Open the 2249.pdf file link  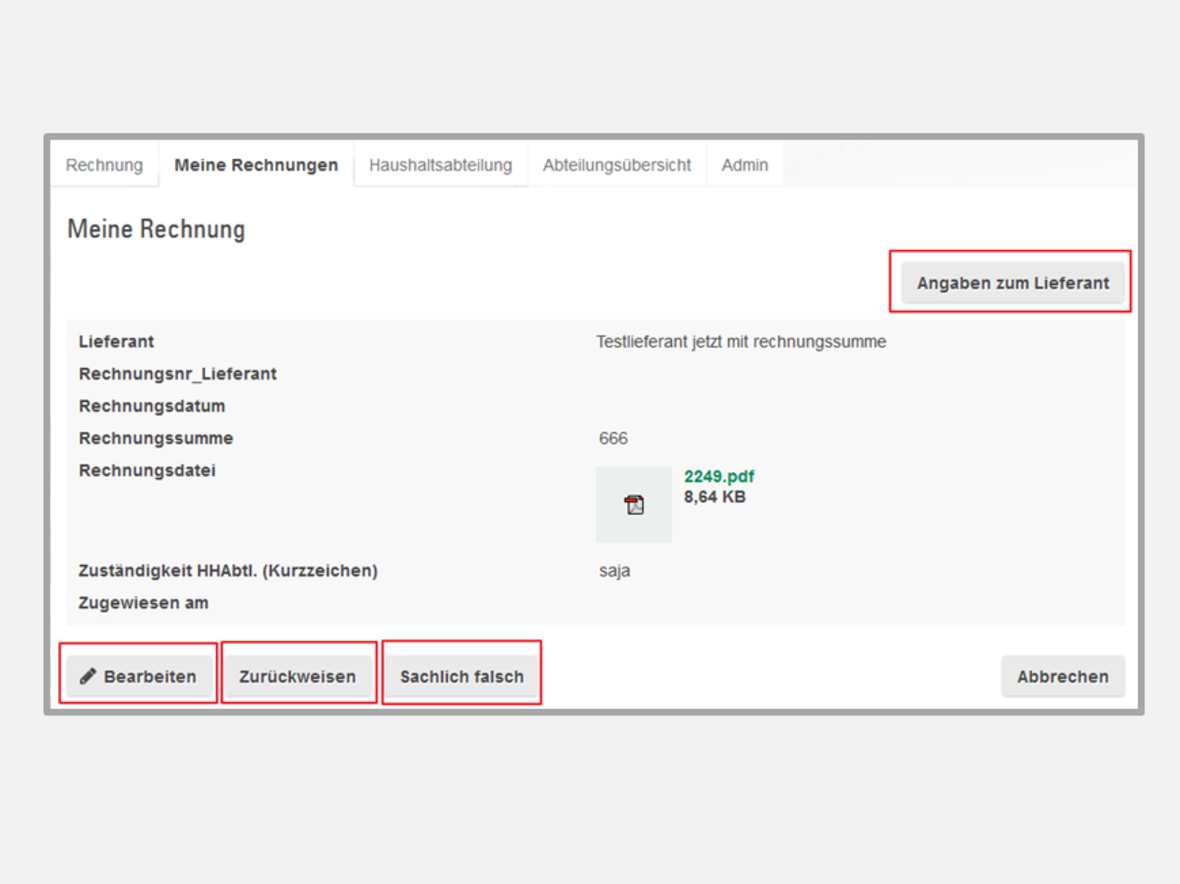coord(719,477)
